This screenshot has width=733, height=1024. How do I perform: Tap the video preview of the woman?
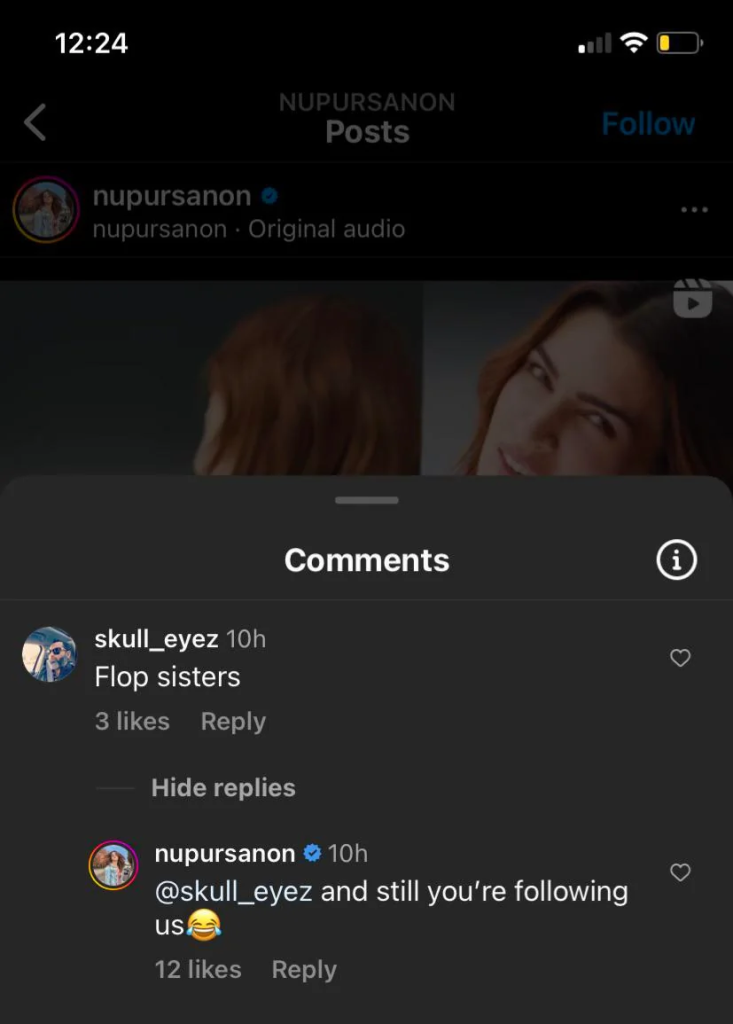click(x=366, y=378)
